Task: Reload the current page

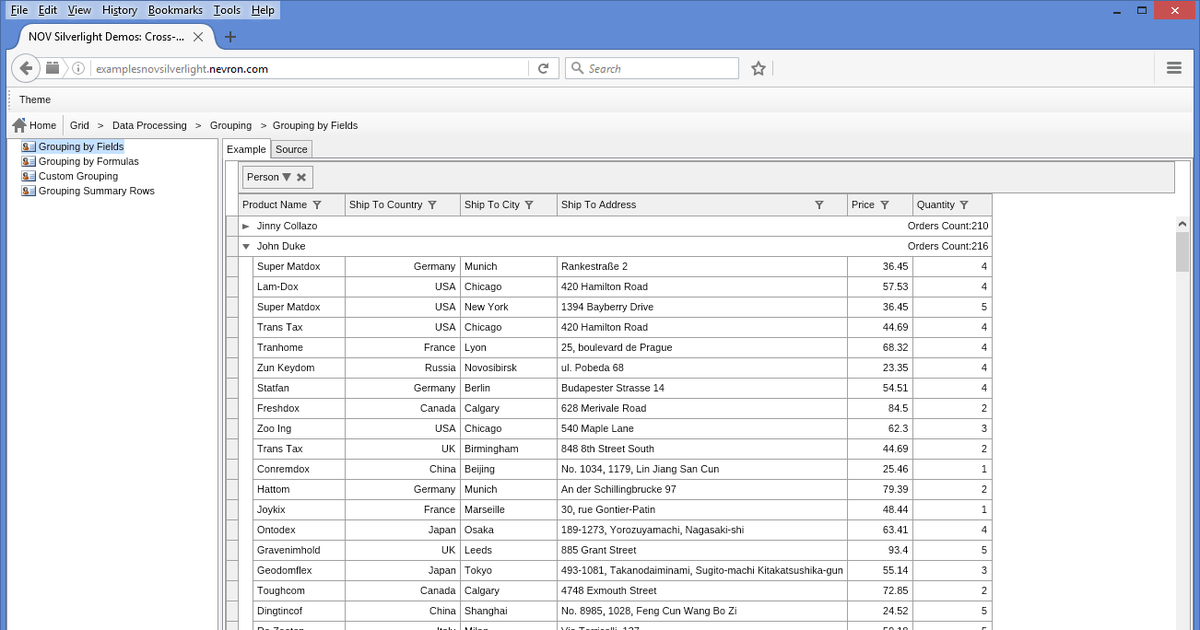Action: pyautogui.click(x=542, y=68)
